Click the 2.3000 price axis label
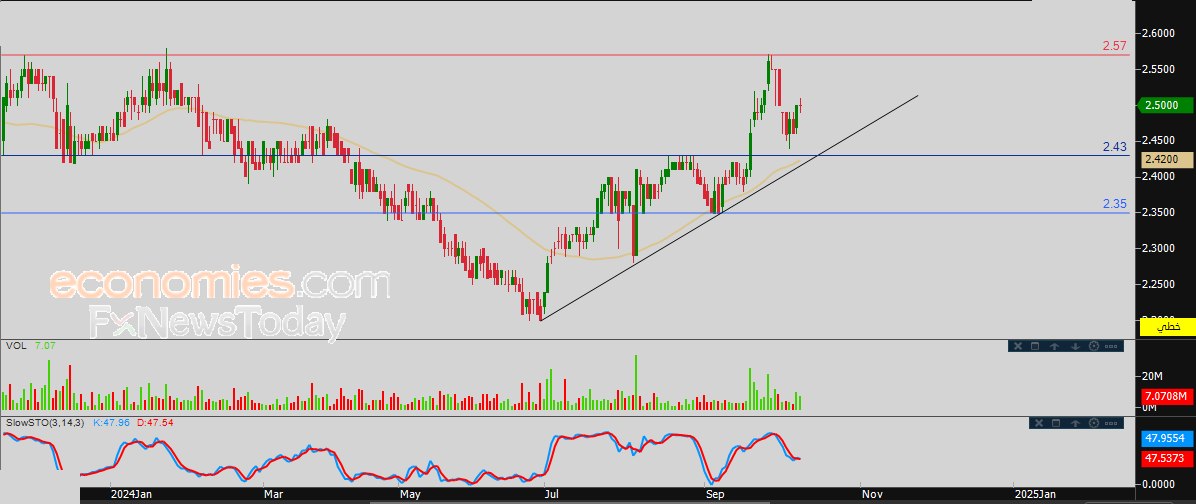Screen dimensions: 1196x504 coord(1159,248)
